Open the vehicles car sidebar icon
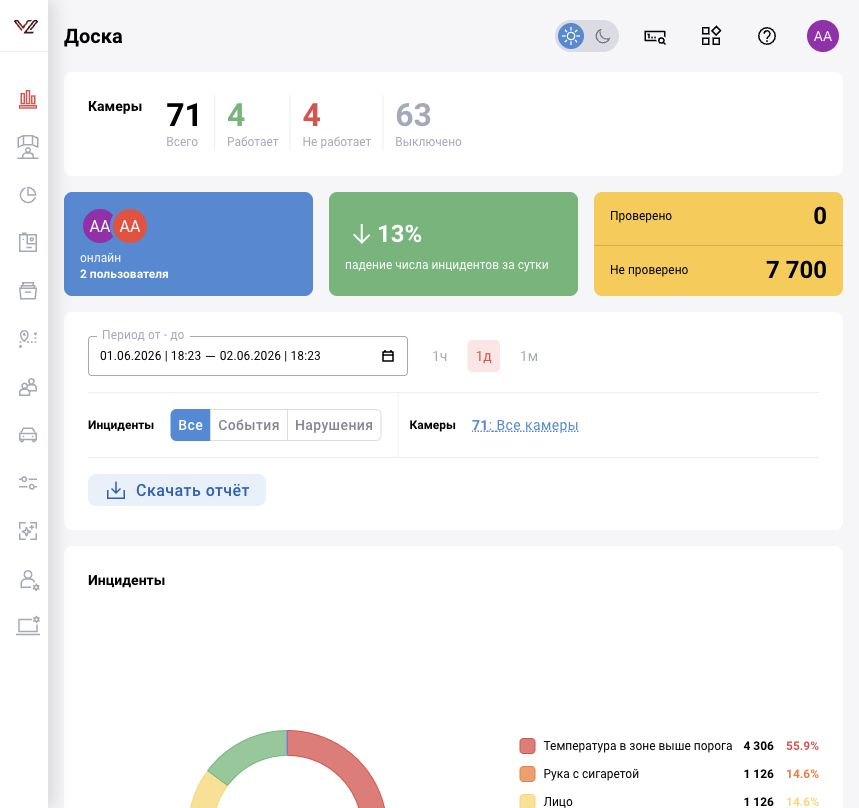This screenshot has width=859, height=808. pyautogui.click(x=28, y=435)
